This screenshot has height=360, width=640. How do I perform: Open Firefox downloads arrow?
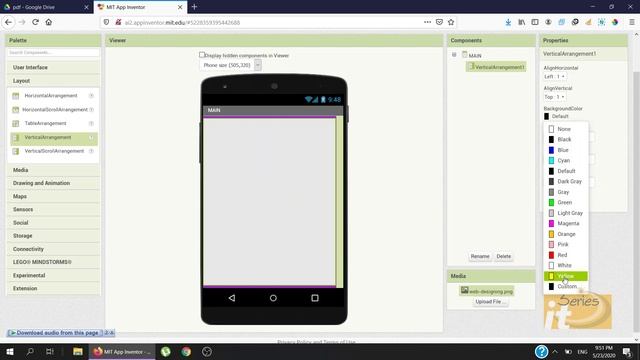[x=508, y=22]
